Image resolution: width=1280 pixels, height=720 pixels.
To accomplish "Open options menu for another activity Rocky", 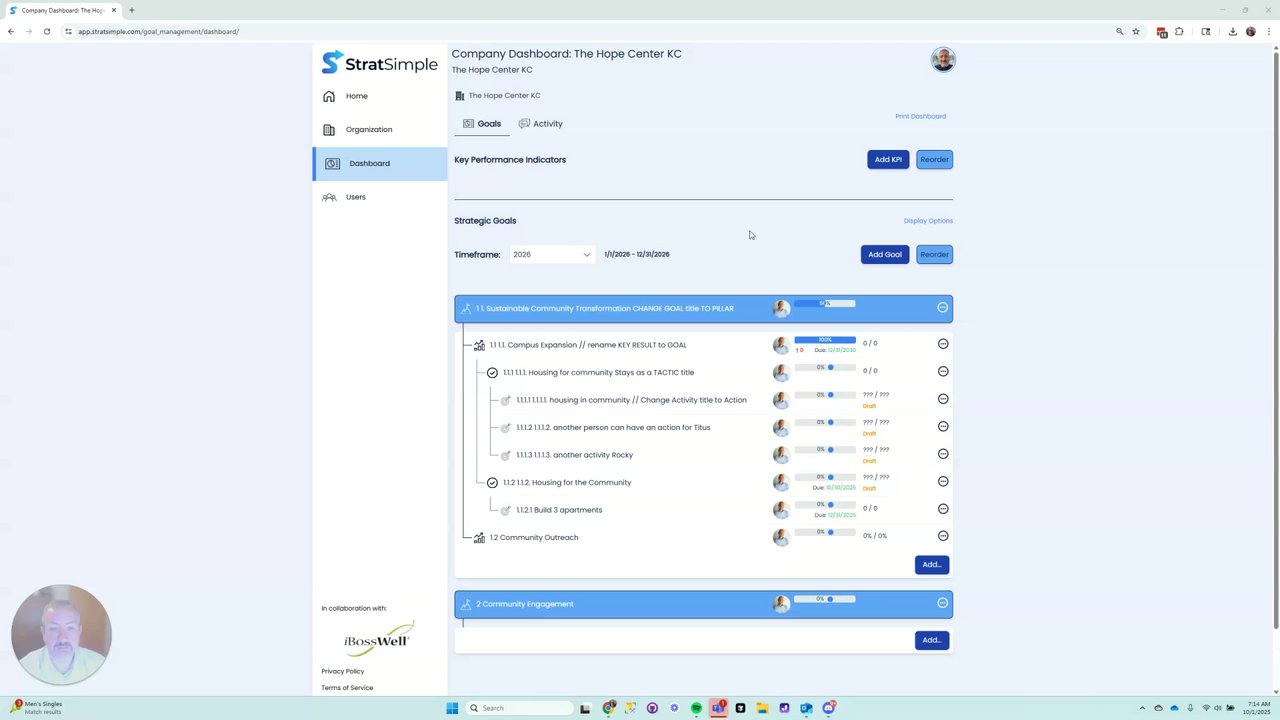I will click(x=943, y=454).
